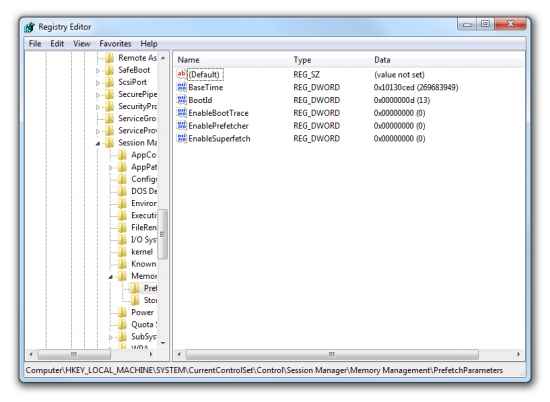550x402 pixels.
Task: Click the SafeBoot folder icon
Action: pos(110,70)
